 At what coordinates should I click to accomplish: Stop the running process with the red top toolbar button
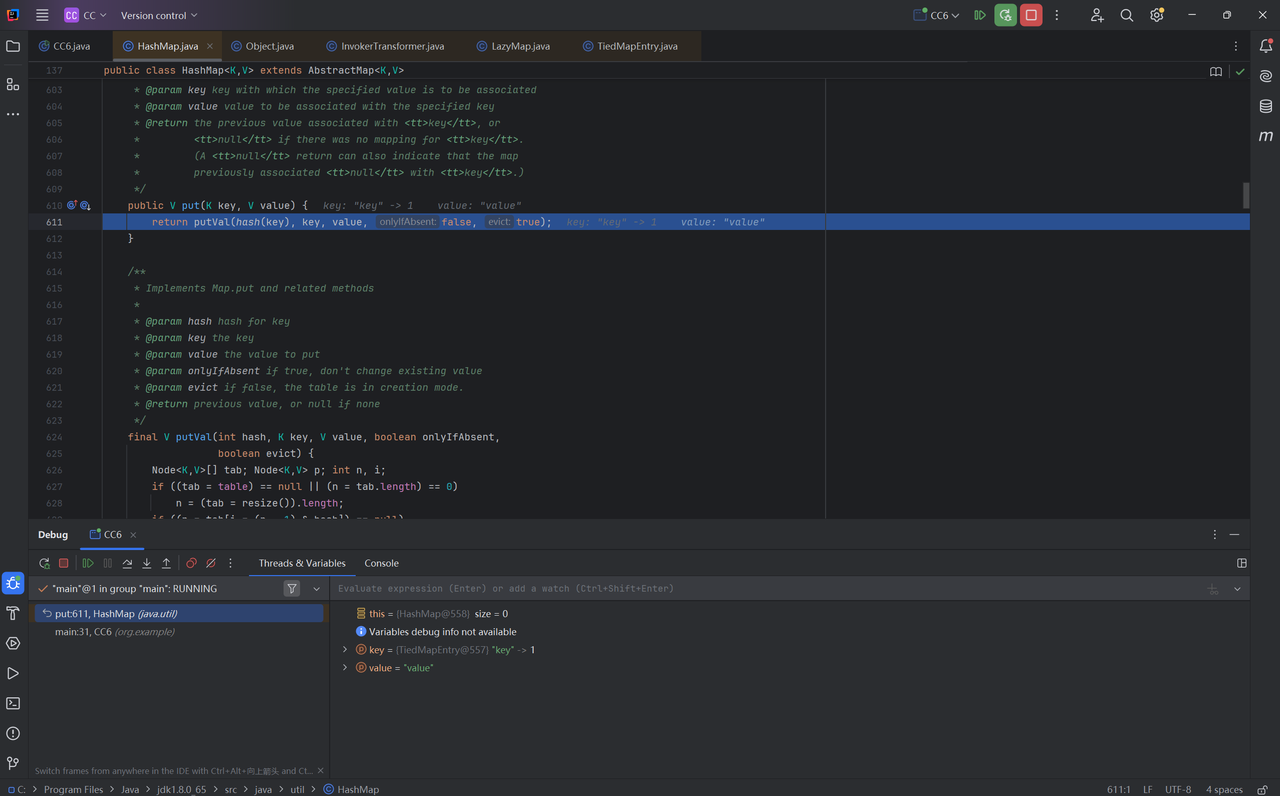(1031, 15)
